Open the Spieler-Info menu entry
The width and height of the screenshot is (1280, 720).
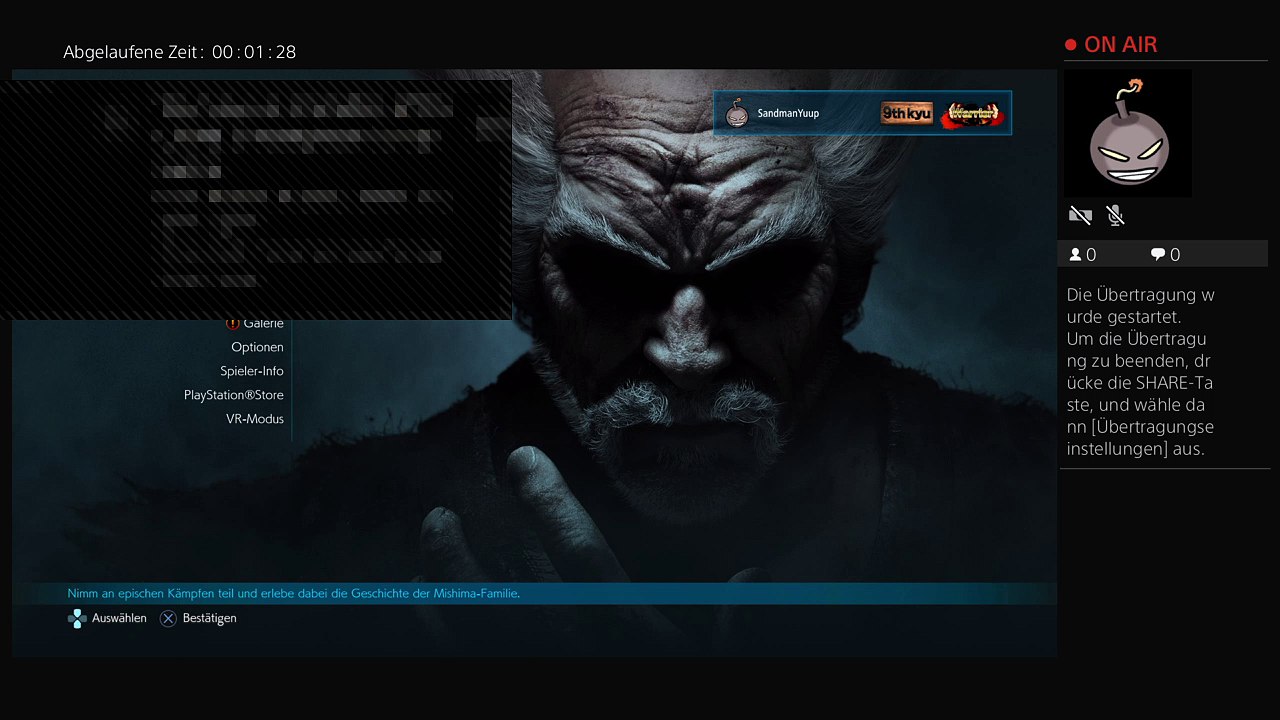(x=252, y=371)
